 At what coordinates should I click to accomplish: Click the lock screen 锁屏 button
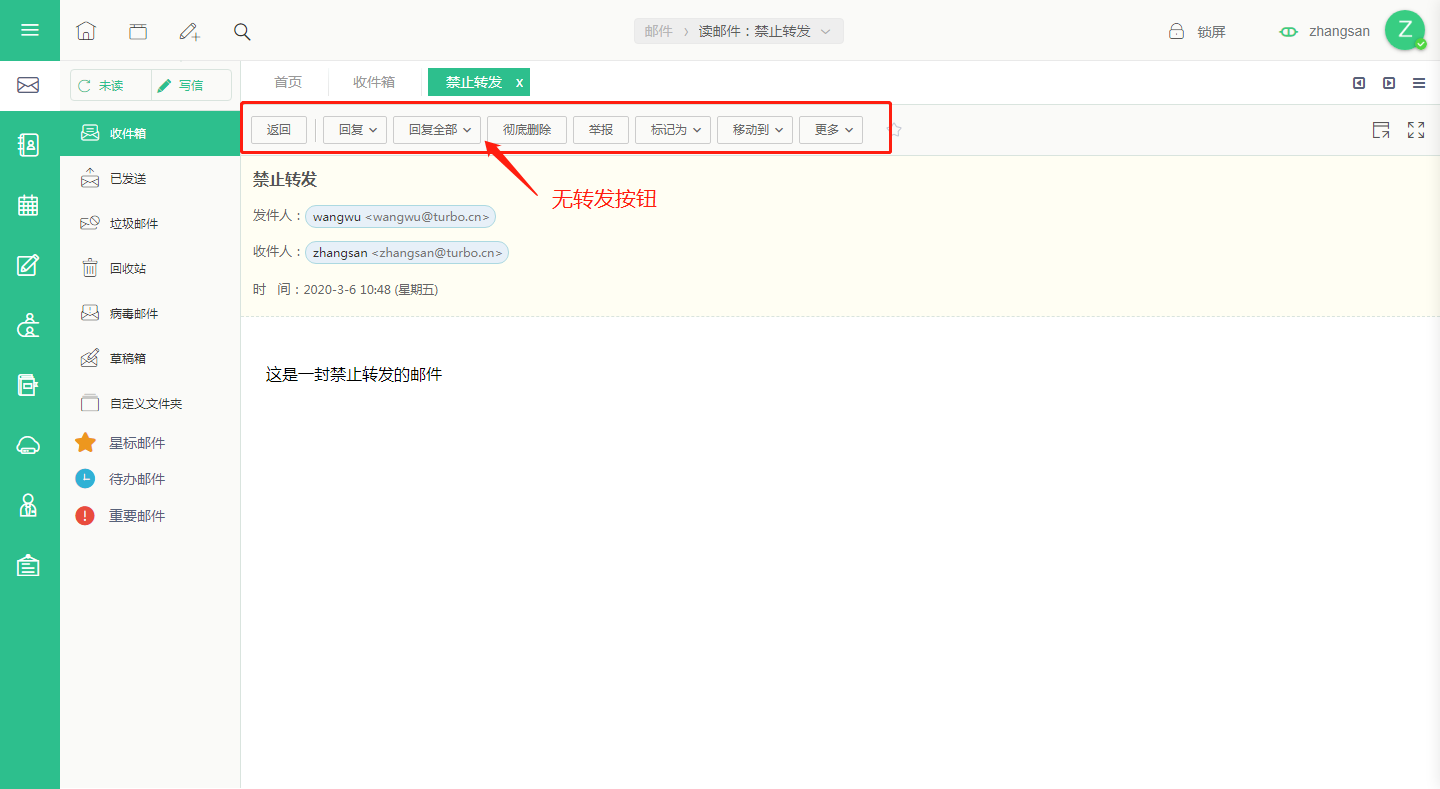pyautogui.click(x=1197, y=31)
